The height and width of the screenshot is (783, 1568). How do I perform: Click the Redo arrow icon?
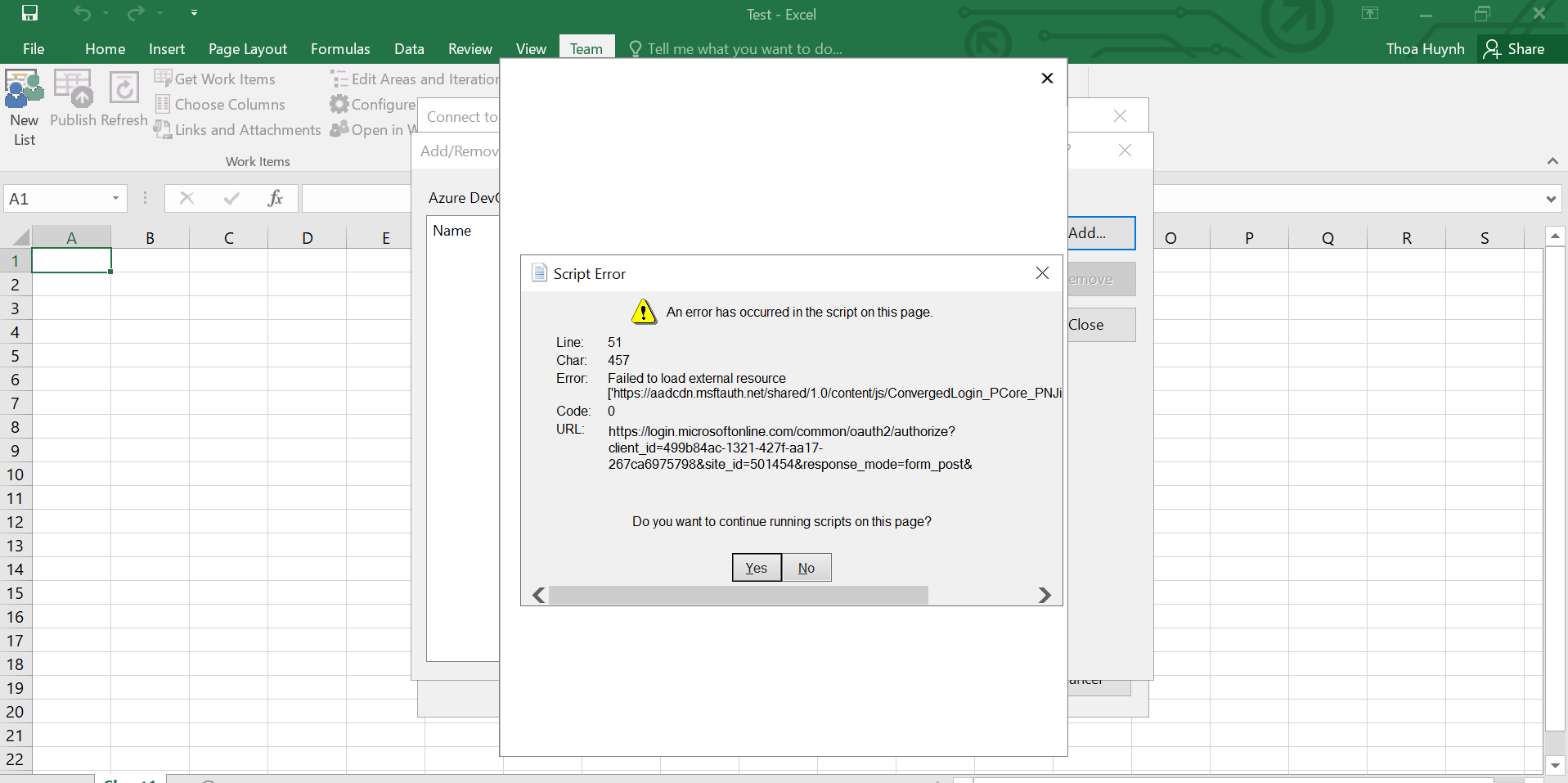click(136, 13)
